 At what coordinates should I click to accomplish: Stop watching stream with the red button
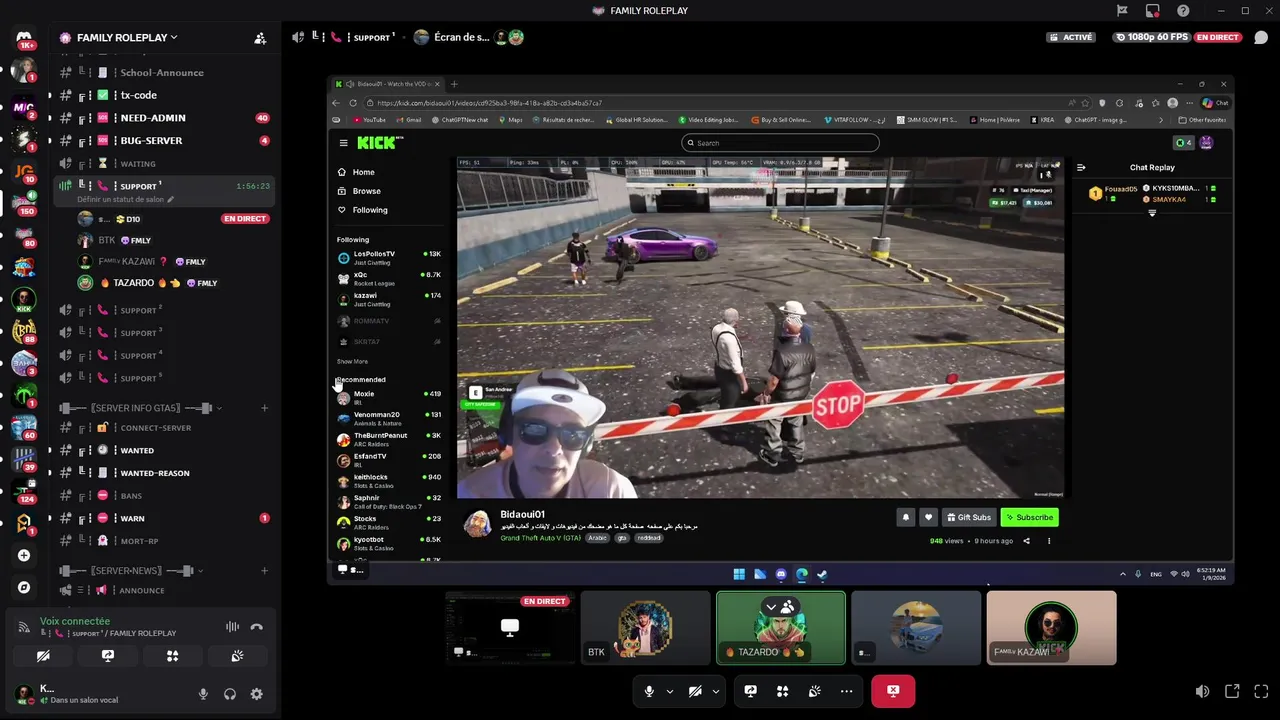click(x=893, y=691)
